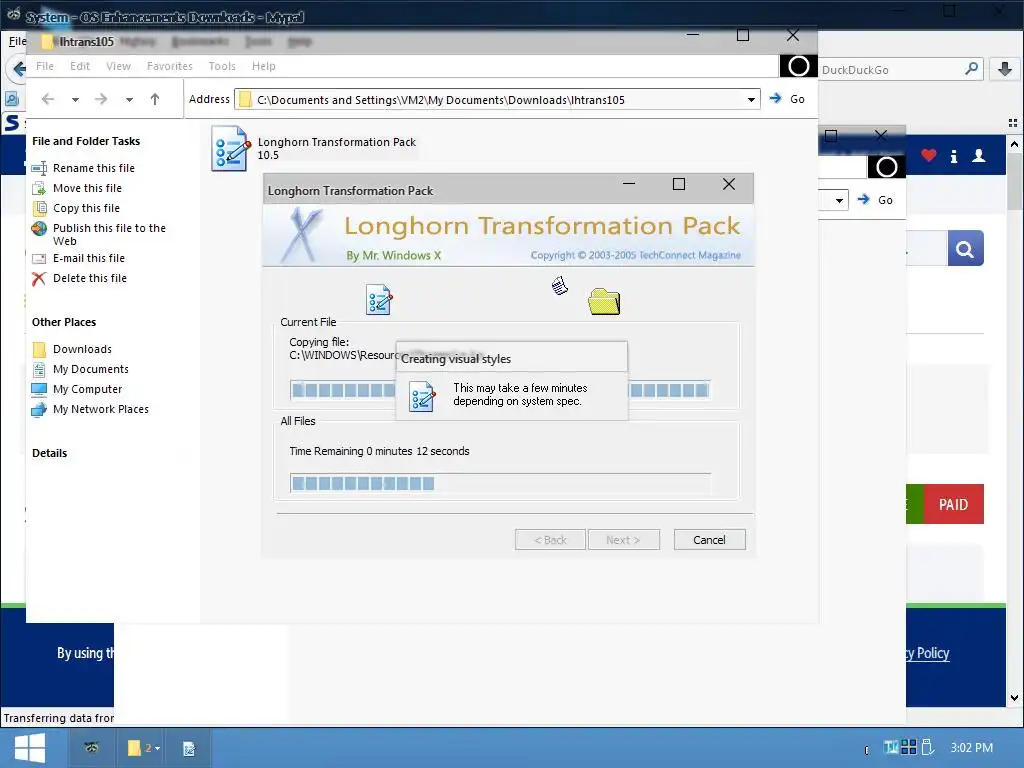Click Rename this file icon
This screenshot has height=768, width=1024.
[x=39, y=168]
